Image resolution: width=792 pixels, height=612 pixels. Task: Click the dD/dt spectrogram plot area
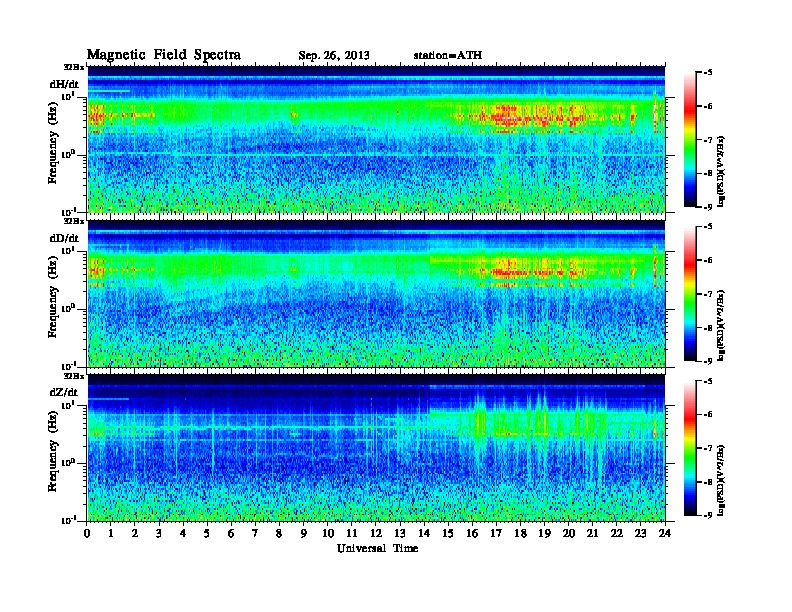tap(376, 293)
